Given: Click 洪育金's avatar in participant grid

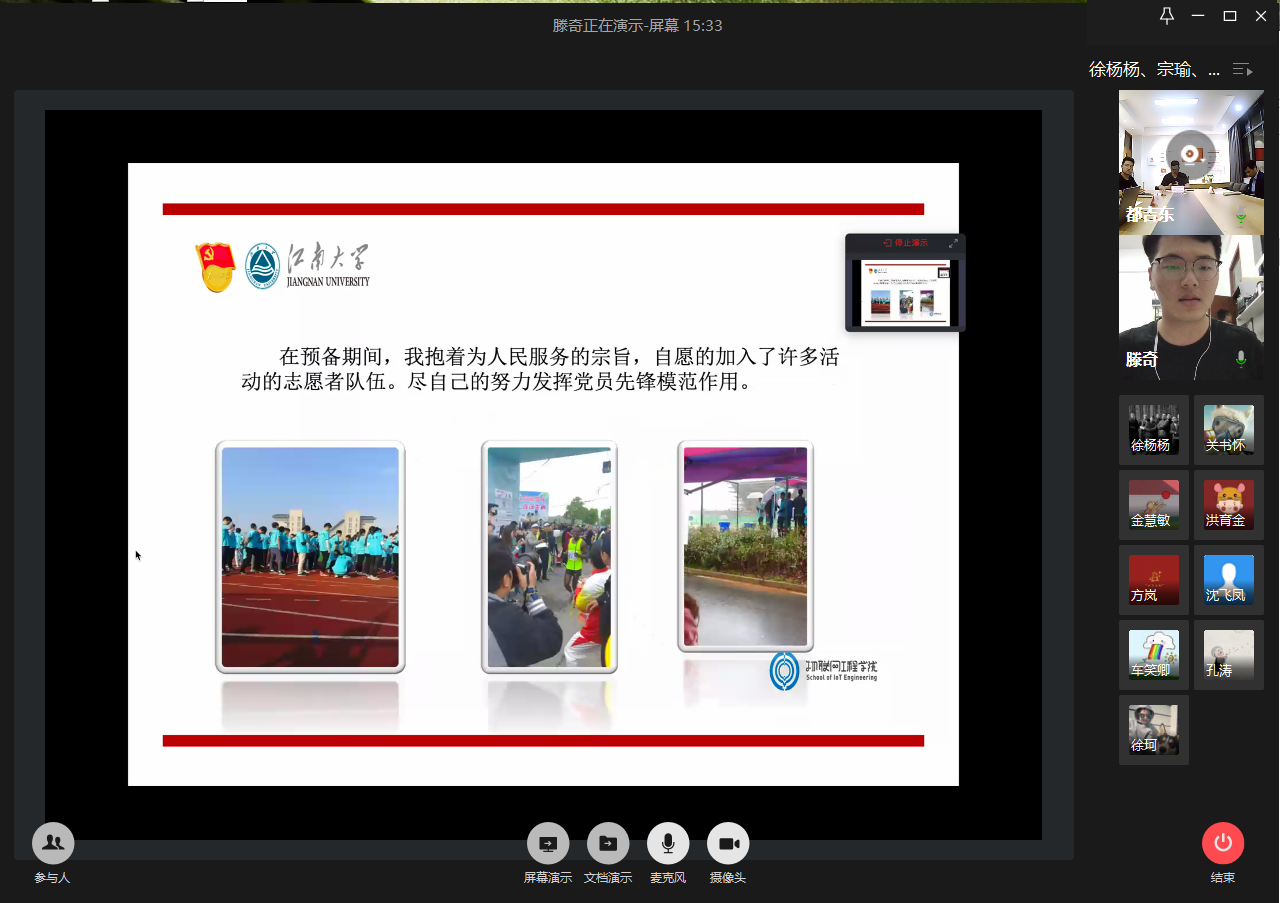Looking at the screenshot, I should tap(1228, 504).
